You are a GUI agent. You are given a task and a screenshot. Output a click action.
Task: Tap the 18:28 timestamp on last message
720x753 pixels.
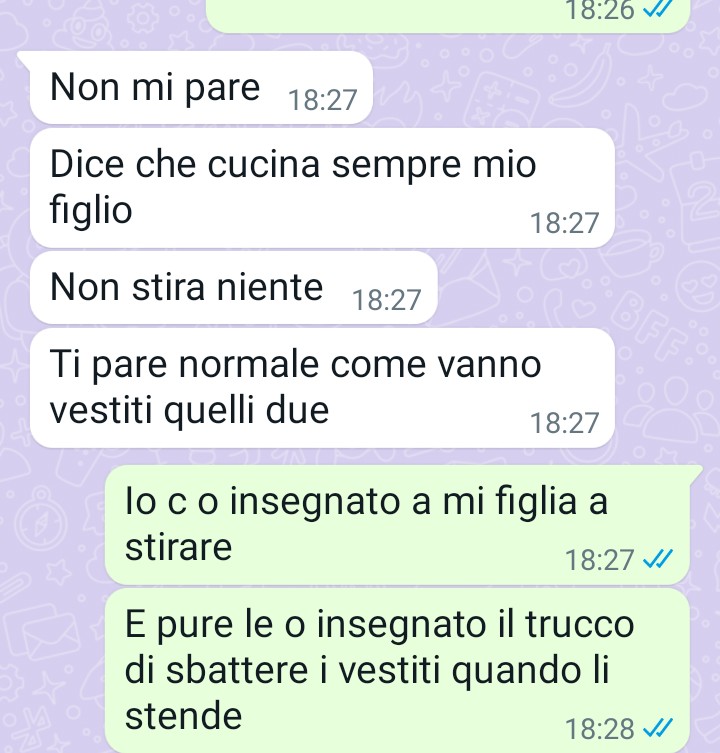[x=599, y=729]
